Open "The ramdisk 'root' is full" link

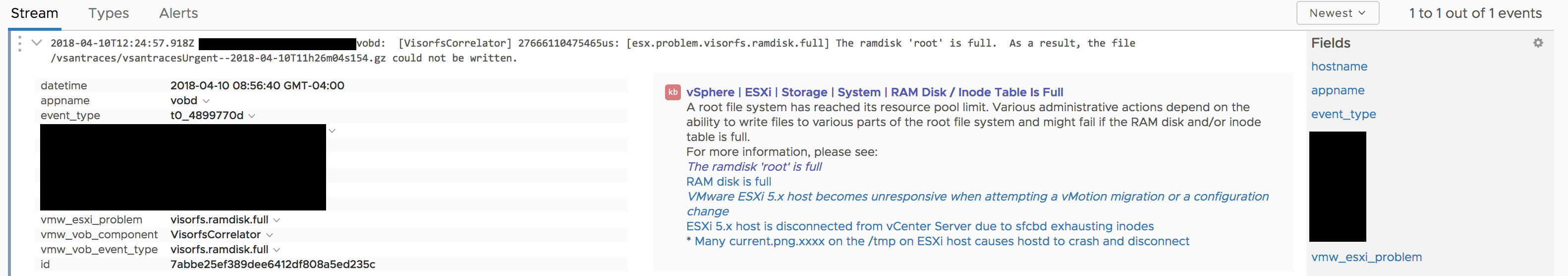click(754, 166)
